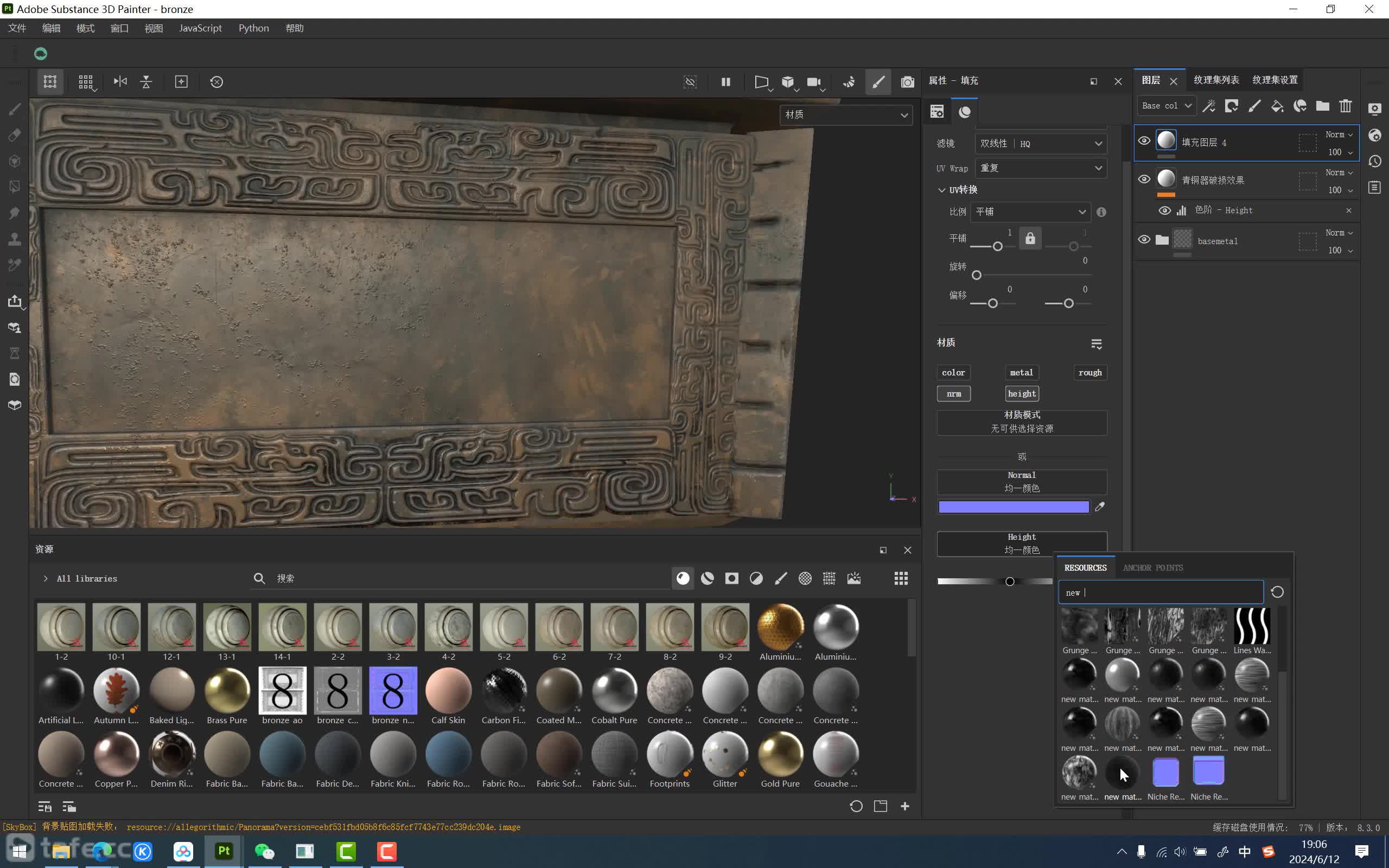Click the Height value slider handle

pyautogui.click(x=1010, y=582)
